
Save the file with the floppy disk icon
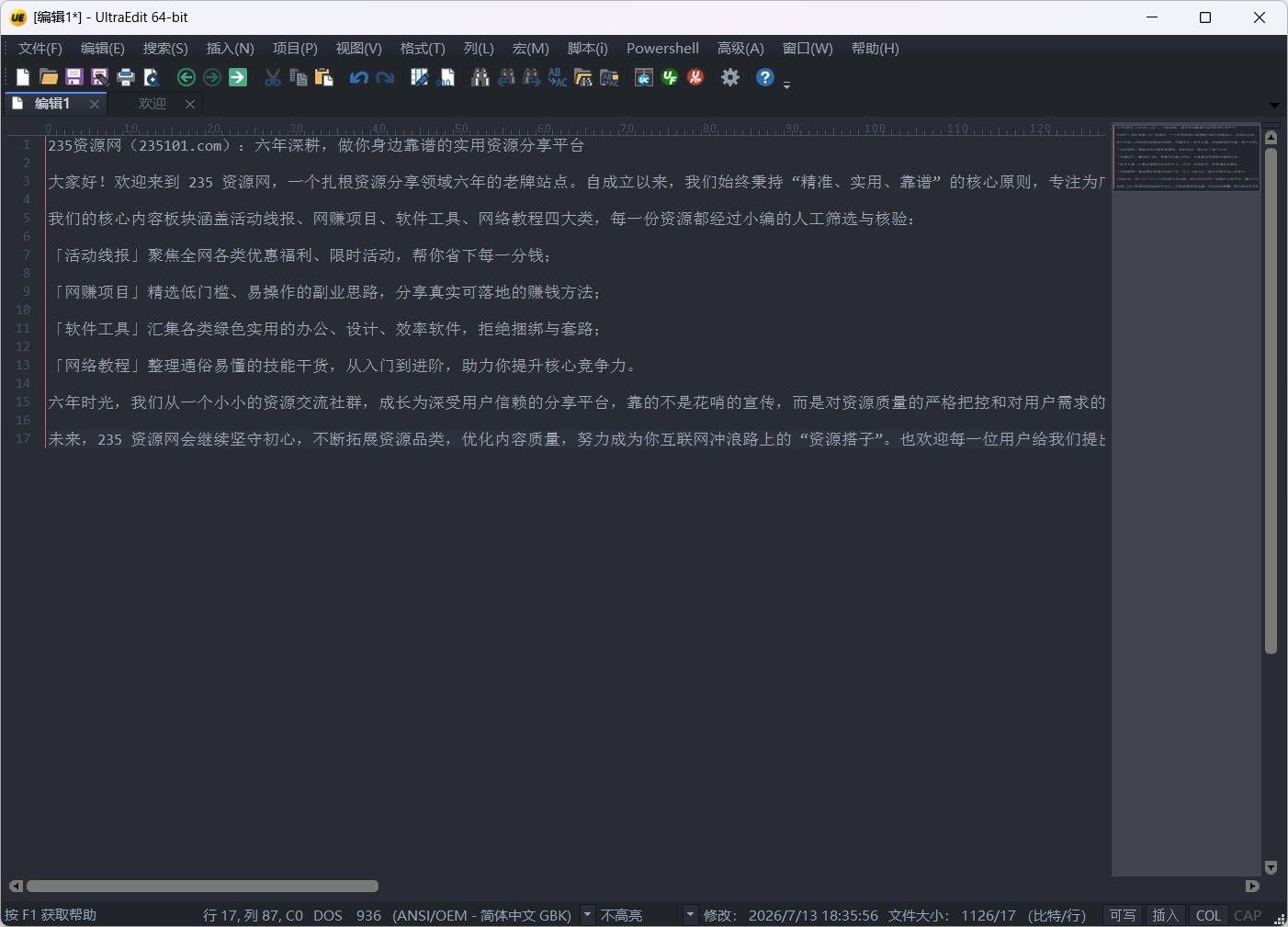[74, 78]
